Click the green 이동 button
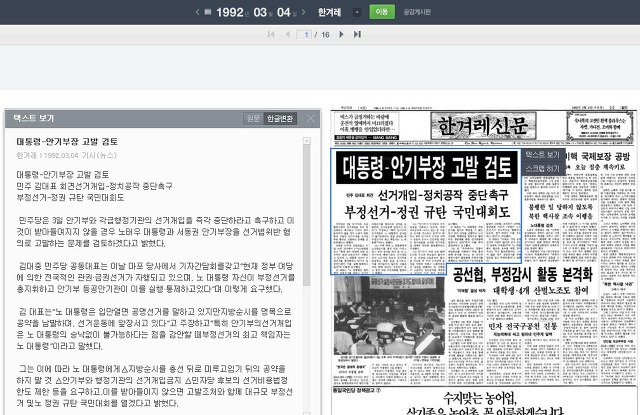Image resolution: width=640 pixels, height=415 pixels. (382, 12)
